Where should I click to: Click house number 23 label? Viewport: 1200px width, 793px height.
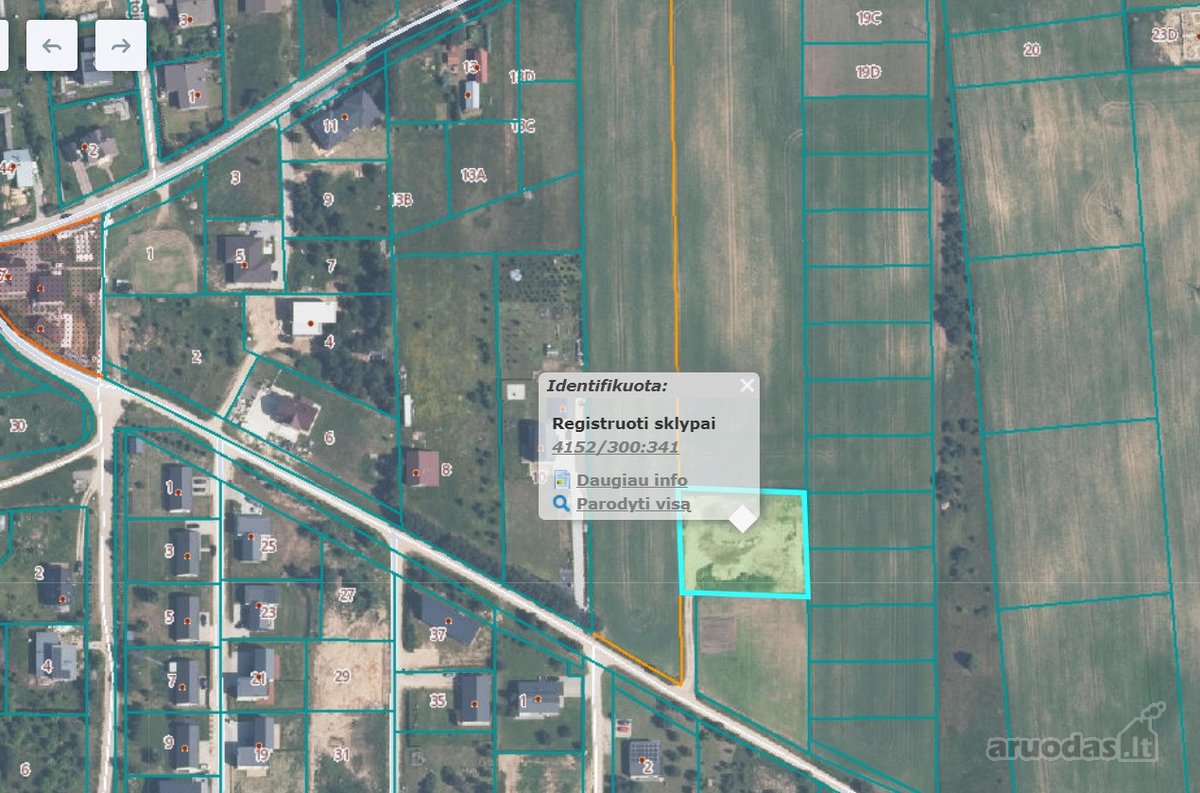[268, 611]
